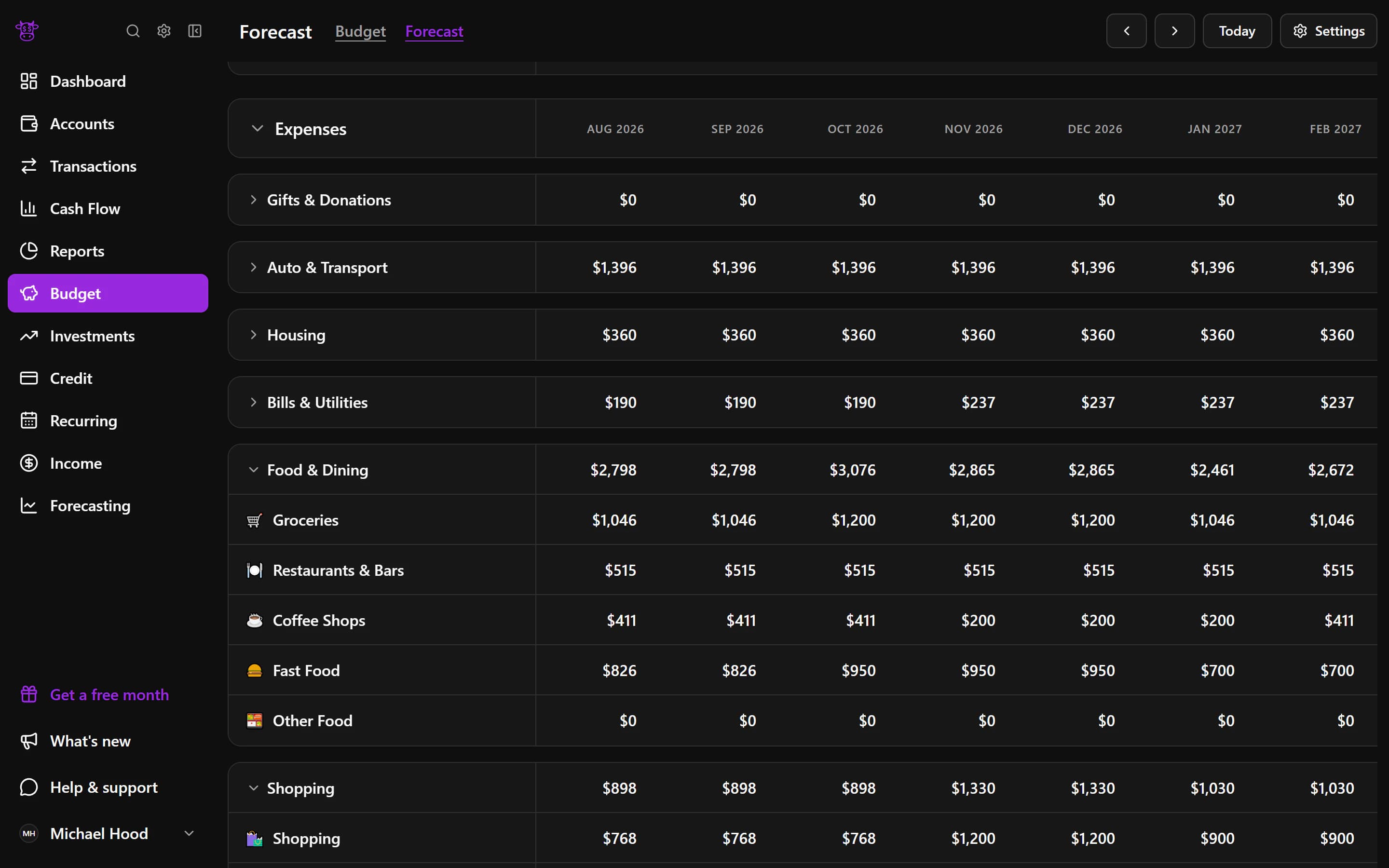Image resolution: width=1389 pixels, height=868 pixels.
Task: Click the Restaurants & Bars row label
Action: [338, 570]
